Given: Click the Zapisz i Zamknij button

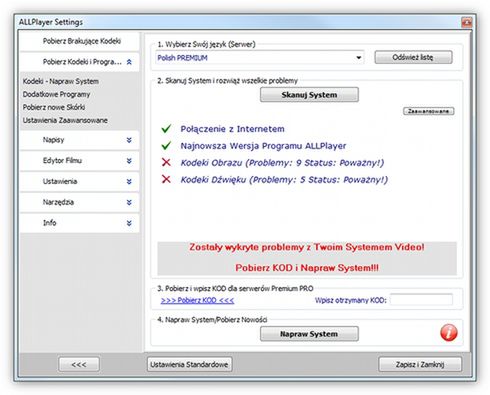Looking at the screenshot, I should [420, 364].
